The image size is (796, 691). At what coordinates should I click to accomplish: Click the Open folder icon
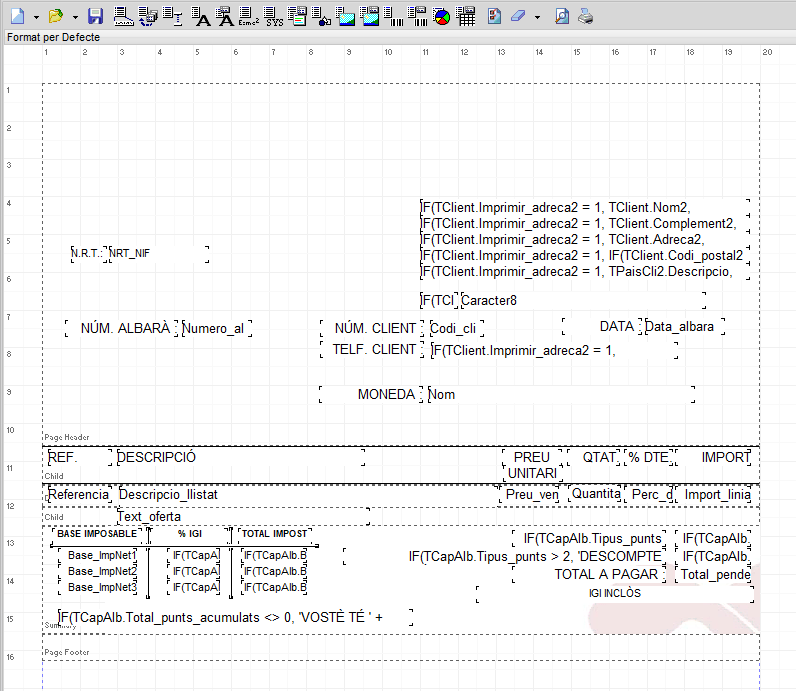55,16
